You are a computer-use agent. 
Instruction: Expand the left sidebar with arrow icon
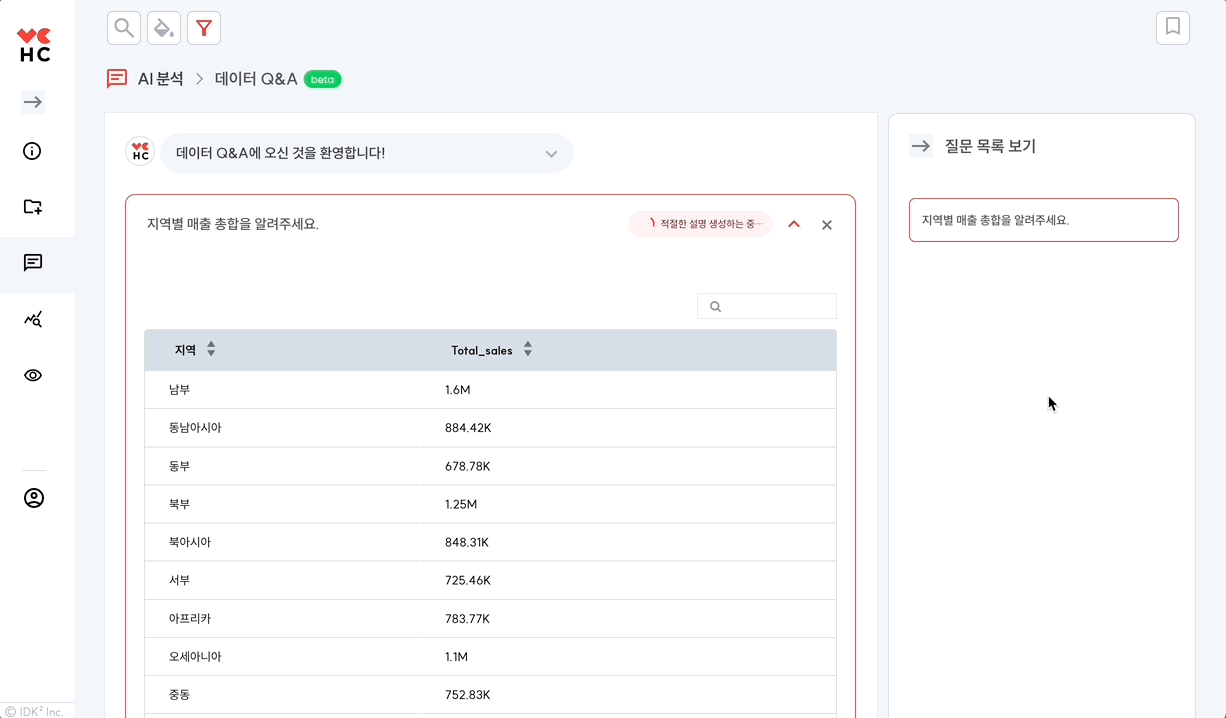coord(33,102)
